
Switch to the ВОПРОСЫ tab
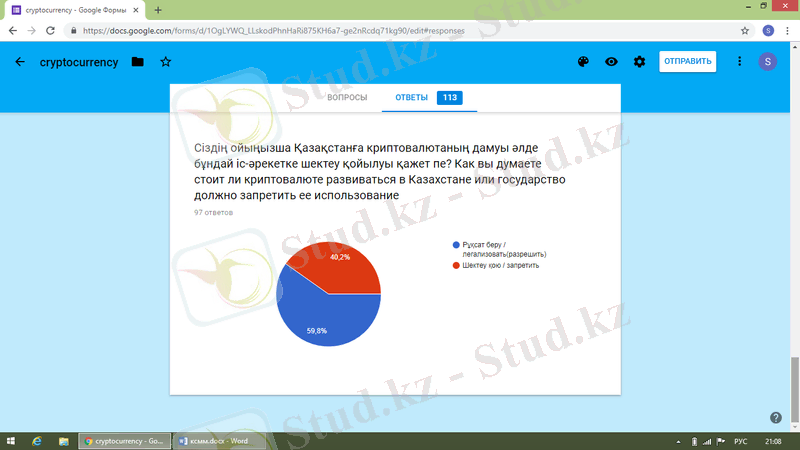tap(347, 97)
